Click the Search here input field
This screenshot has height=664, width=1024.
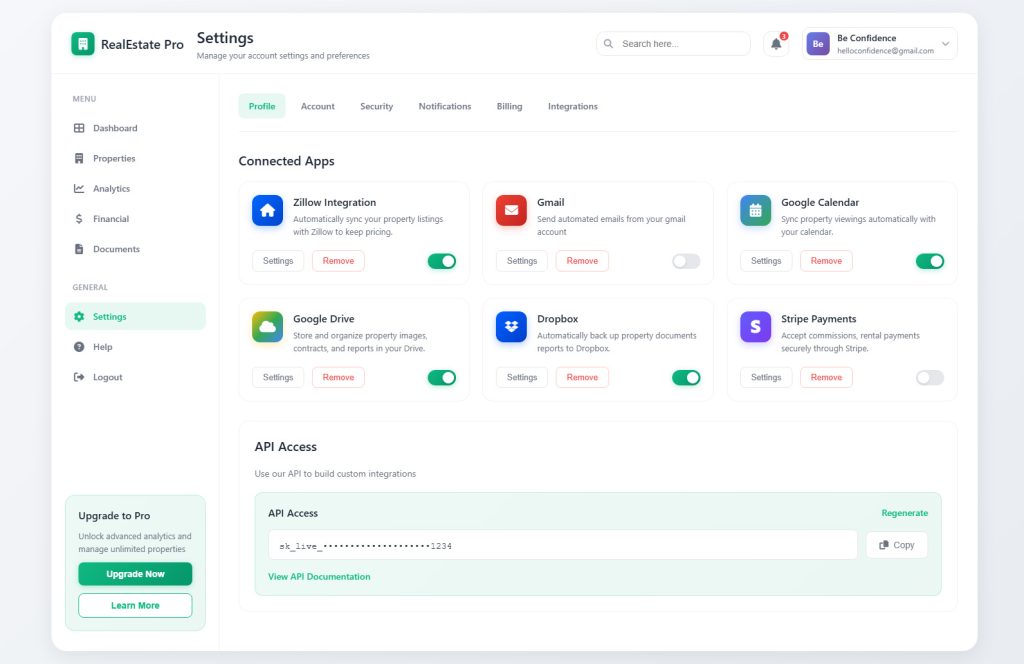pos(673,44)
